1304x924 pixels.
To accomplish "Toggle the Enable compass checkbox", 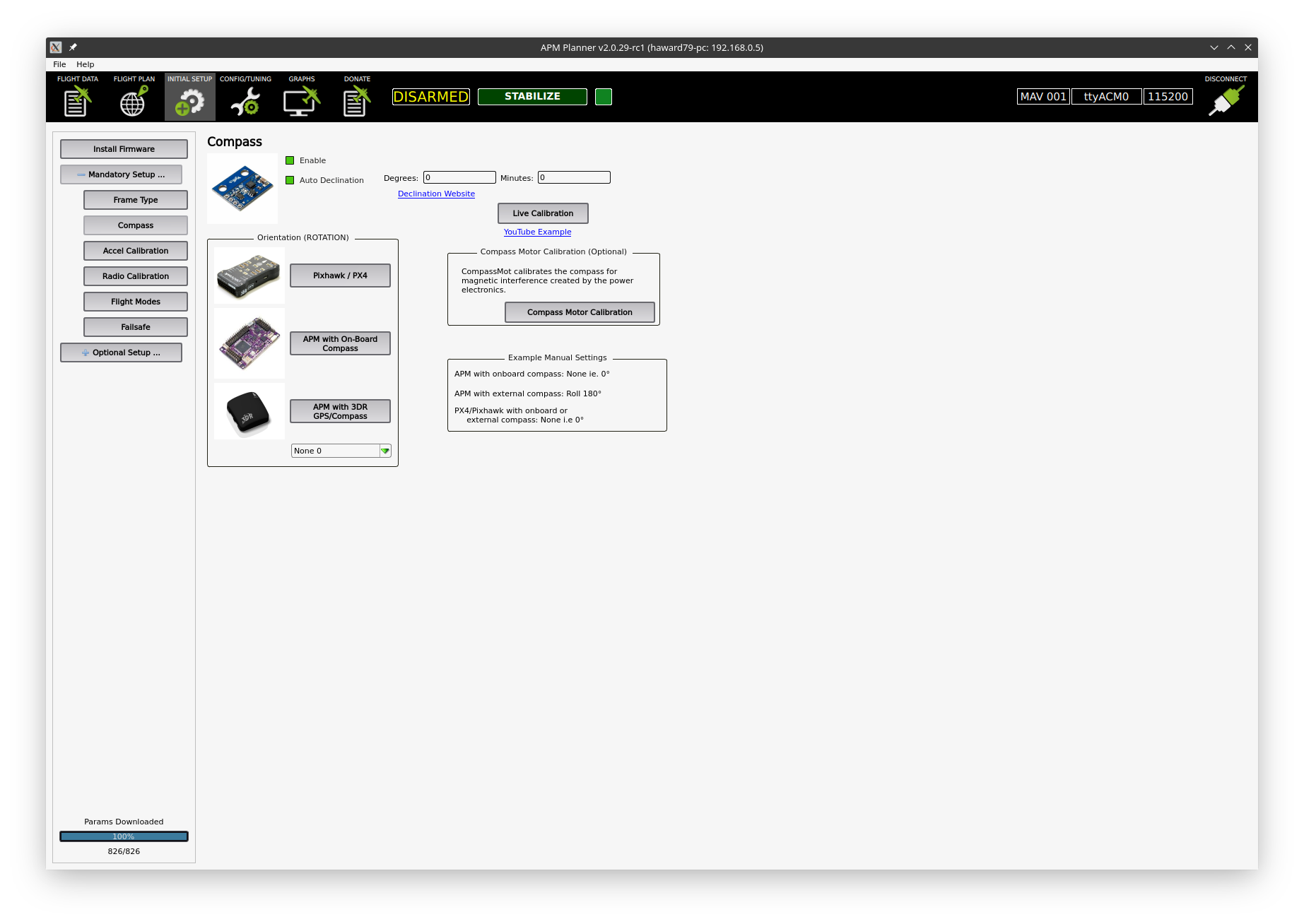I will 290,160.
